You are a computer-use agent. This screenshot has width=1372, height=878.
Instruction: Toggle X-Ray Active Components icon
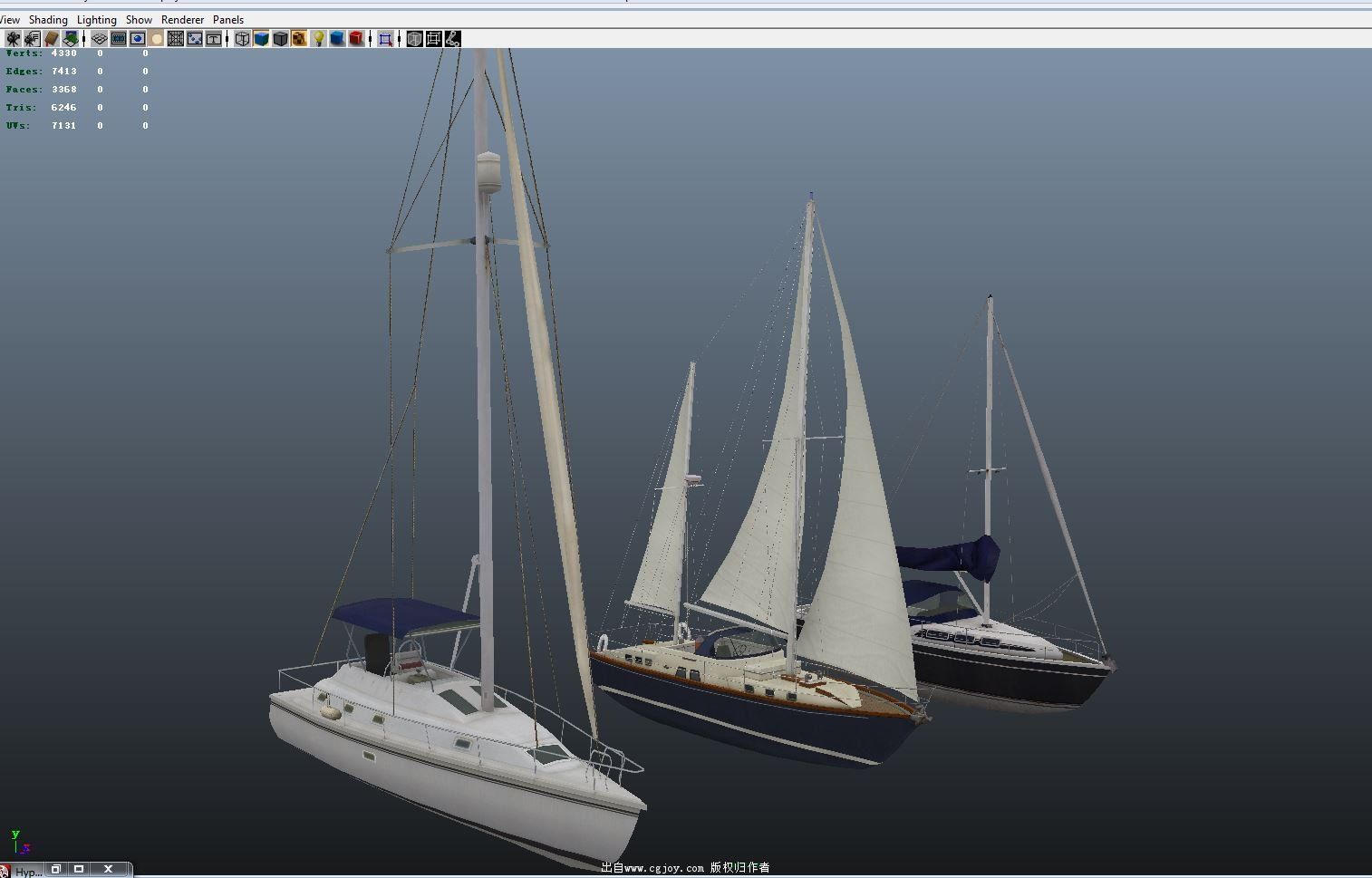pos(433,39)
